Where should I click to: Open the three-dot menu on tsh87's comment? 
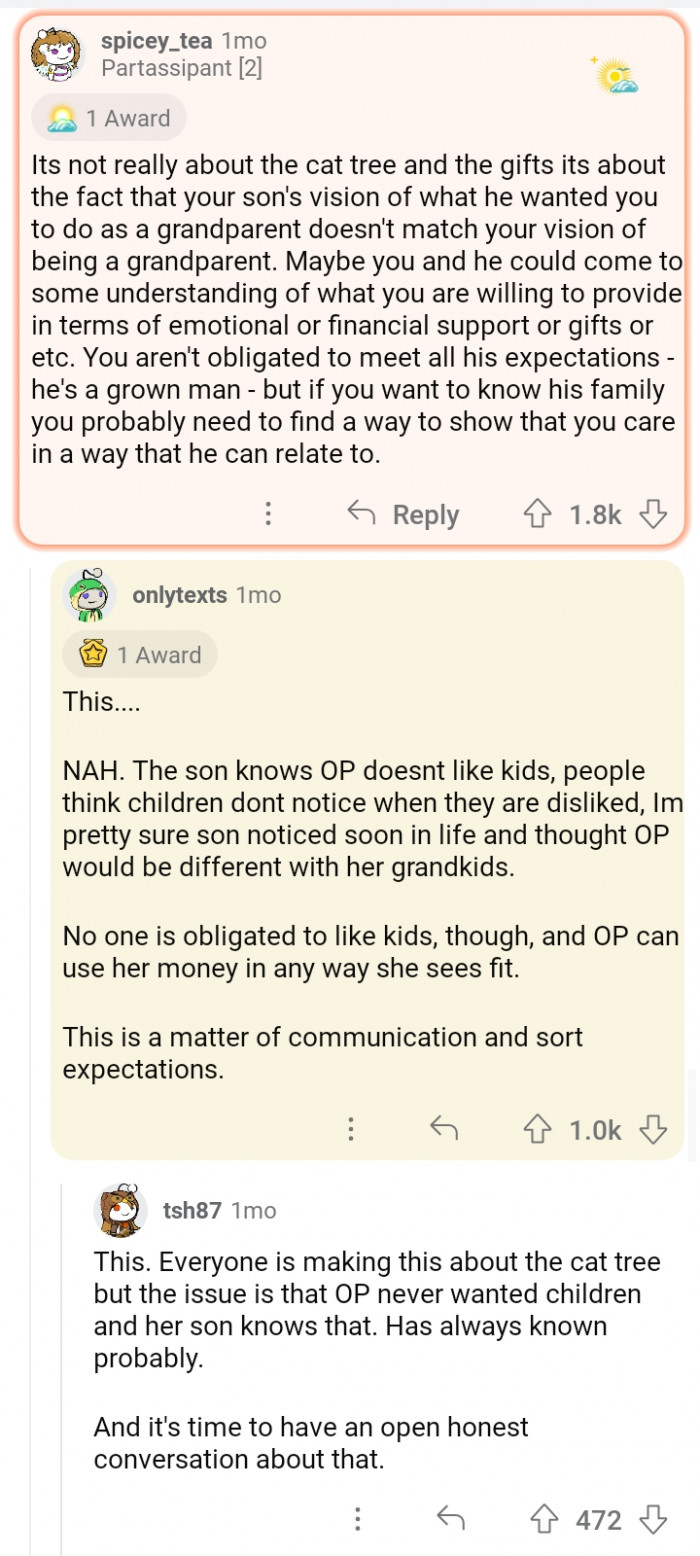pyautogui.click(x=357, y=1521)
